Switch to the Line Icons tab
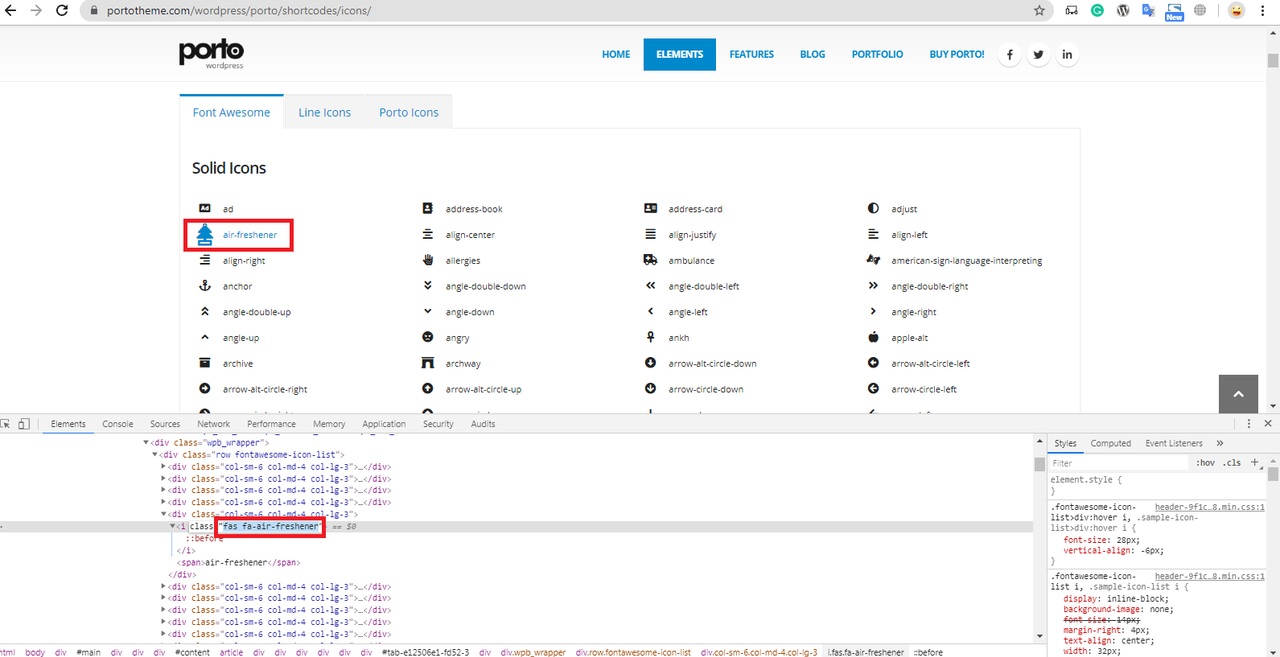Image resolution: width=1280 pixels, height=657 pixels. (325, 112)
